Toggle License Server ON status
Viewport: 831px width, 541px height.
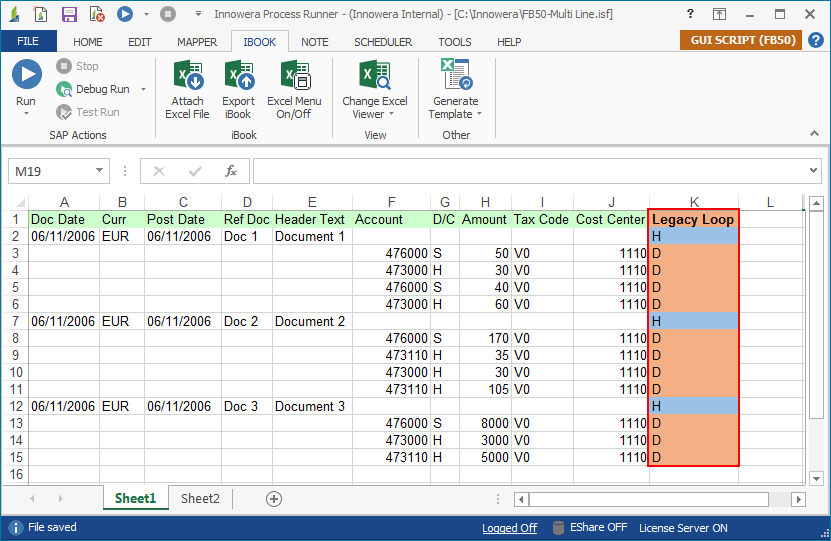tap(683, 528)
